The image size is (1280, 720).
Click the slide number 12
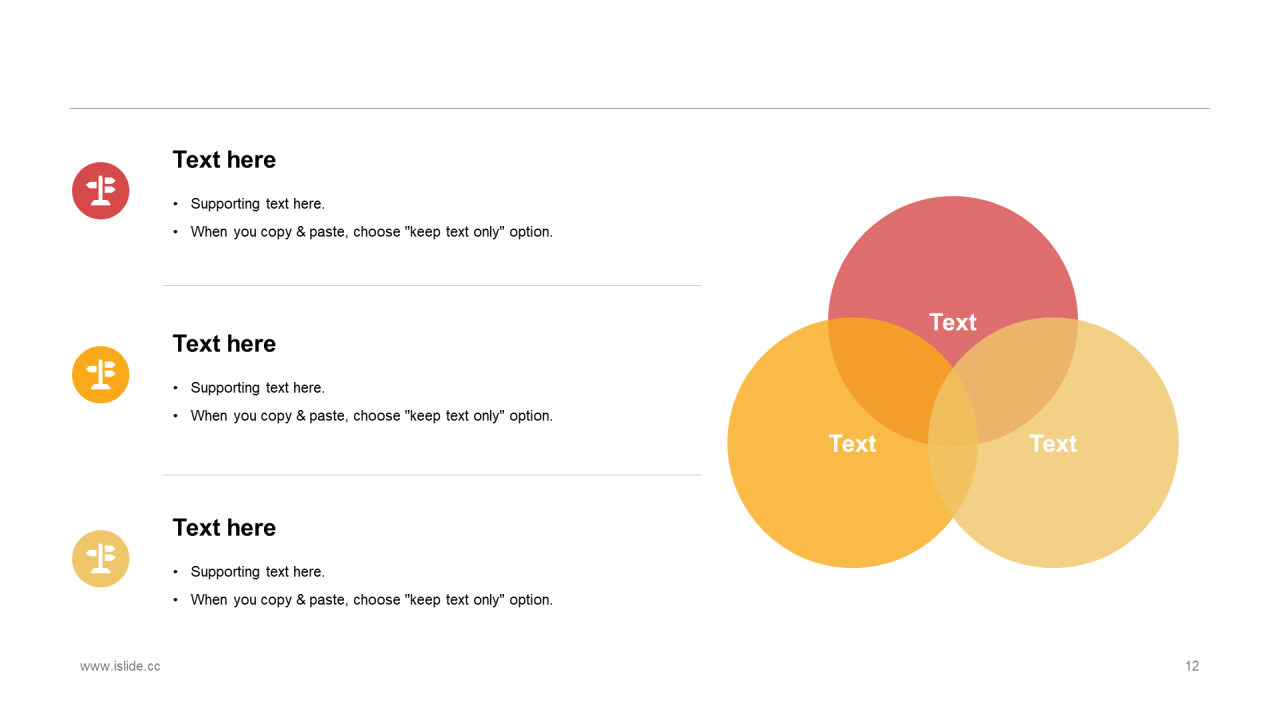[1192, 666]
